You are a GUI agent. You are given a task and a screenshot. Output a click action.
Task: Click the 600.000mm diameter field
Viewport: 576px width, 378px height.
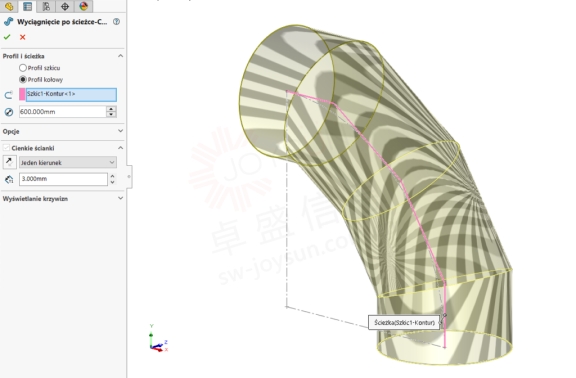[x=63, y=112]
